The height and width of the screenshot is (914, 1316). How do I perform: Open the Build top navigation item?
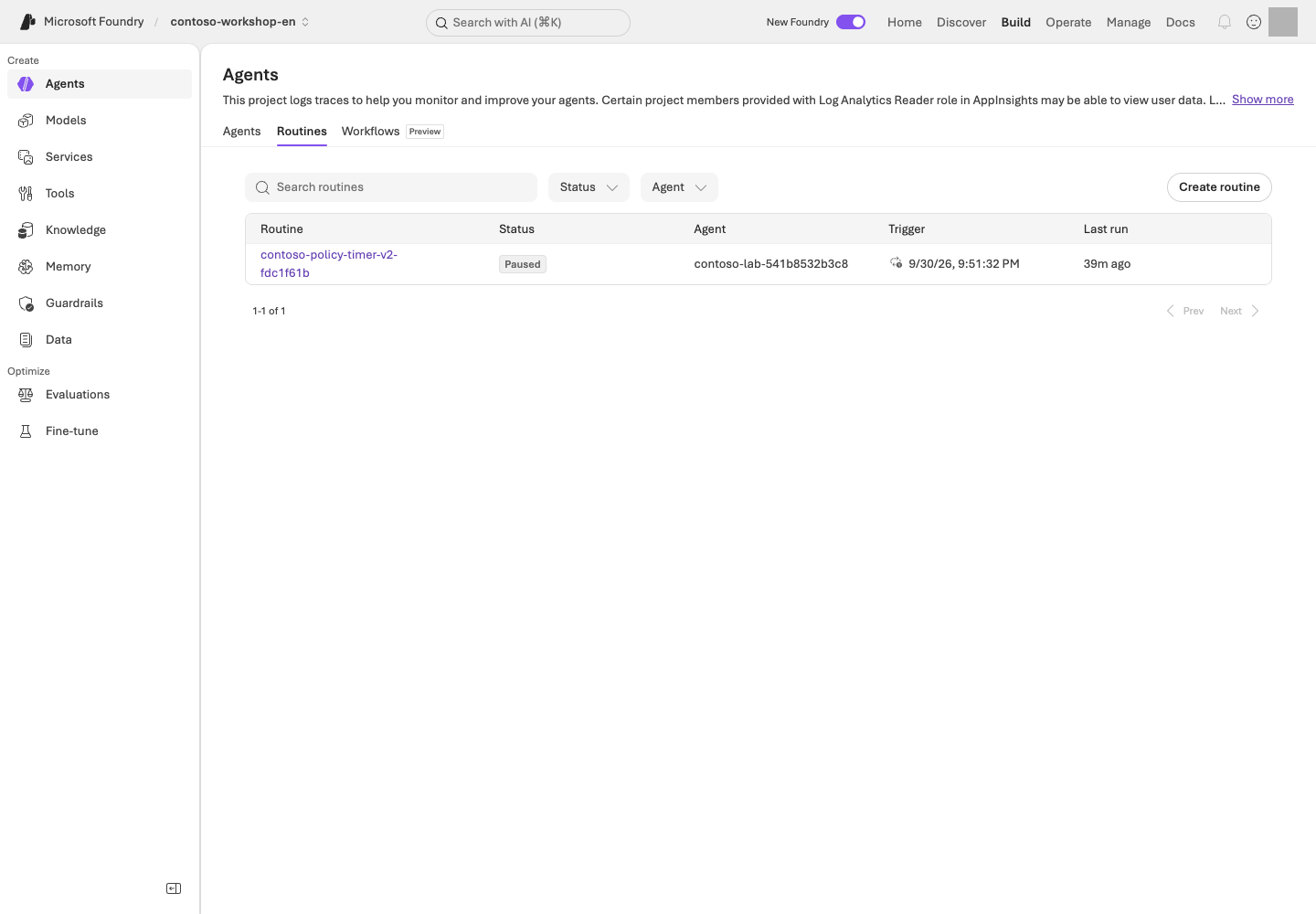point(1016,22)
